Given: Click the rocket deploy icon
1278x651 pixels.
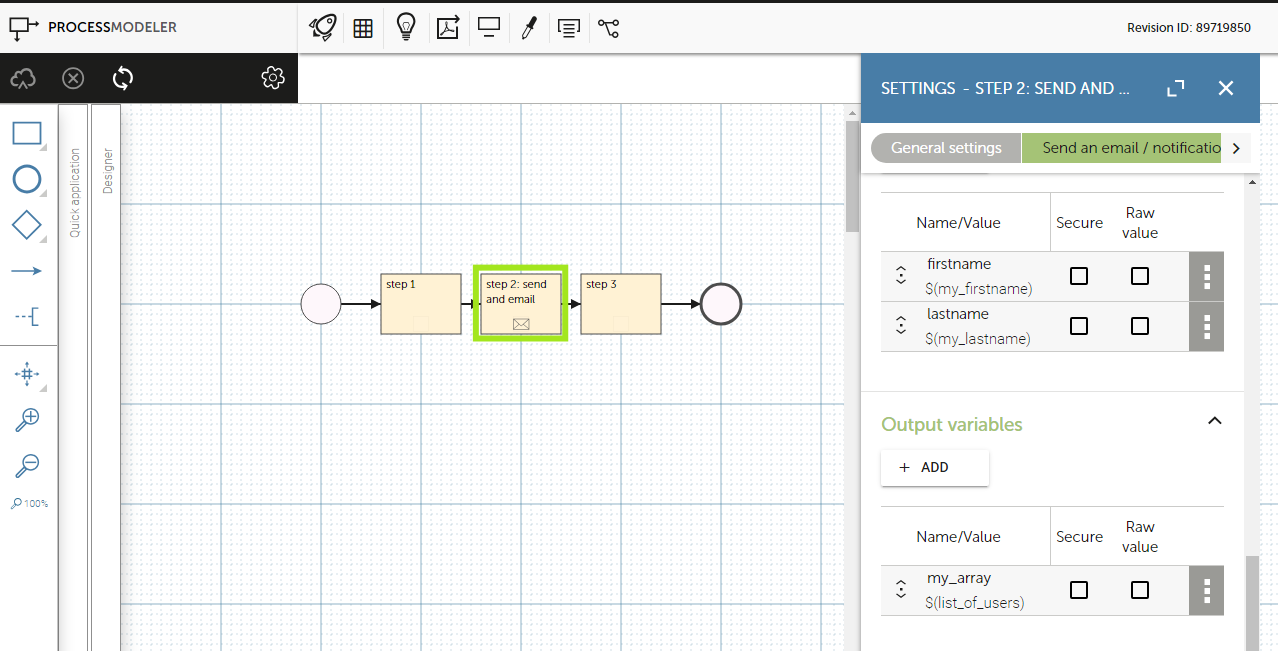Looking at the screenshot, I should (x=323, y=28).
